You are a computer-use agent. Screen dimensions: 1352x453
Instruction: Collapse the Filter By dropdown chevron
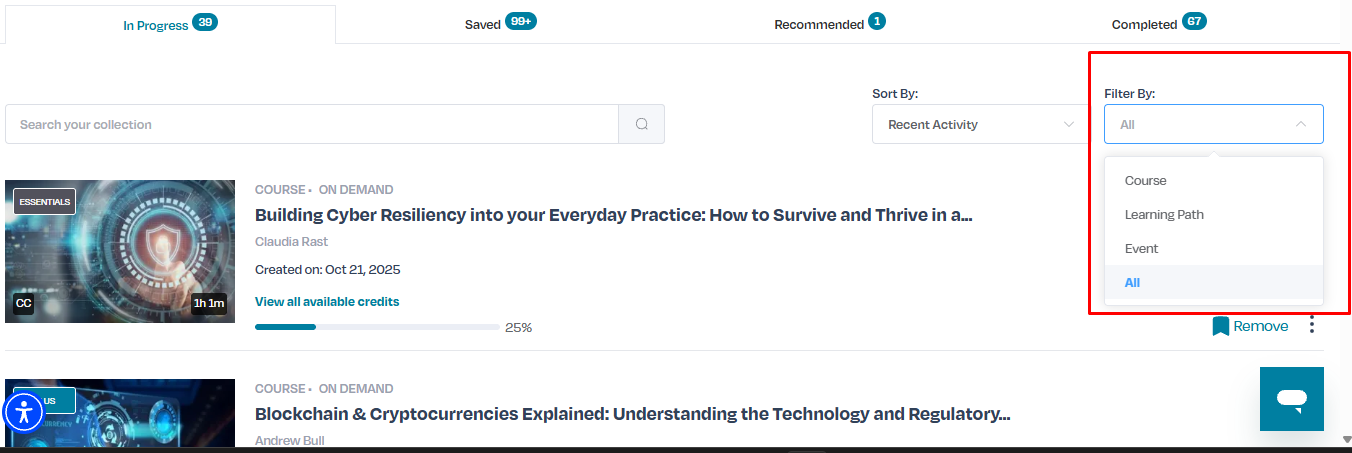(1300, 125)
